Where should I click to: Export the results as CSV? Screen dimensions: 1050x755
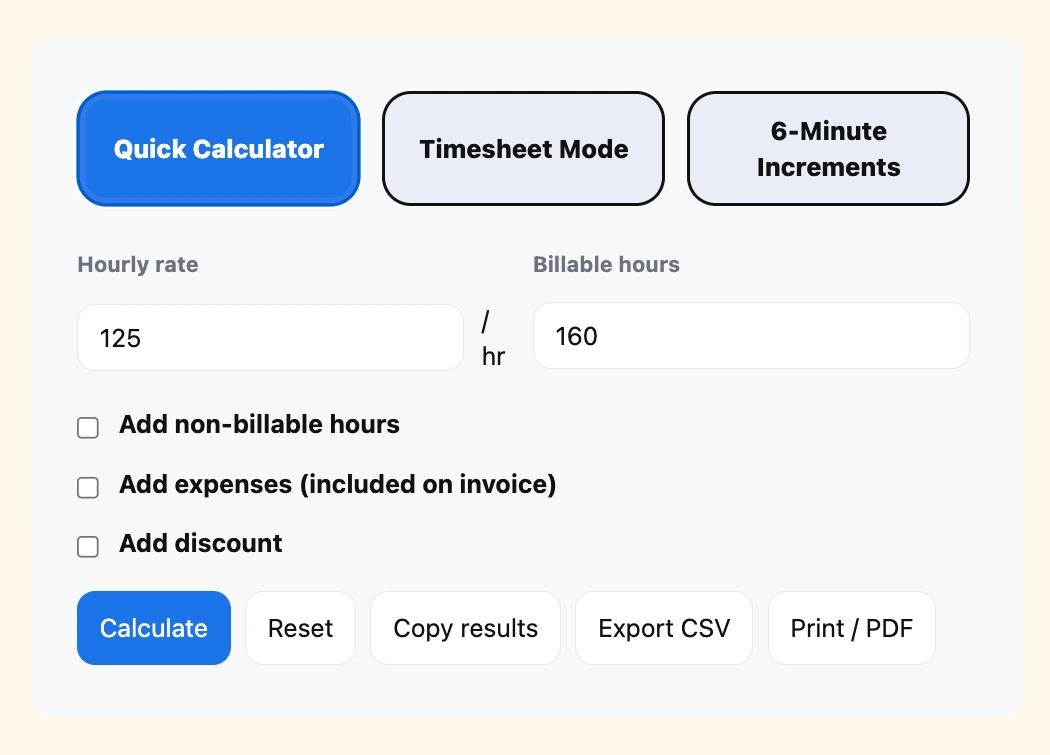[x=663, y=628]
